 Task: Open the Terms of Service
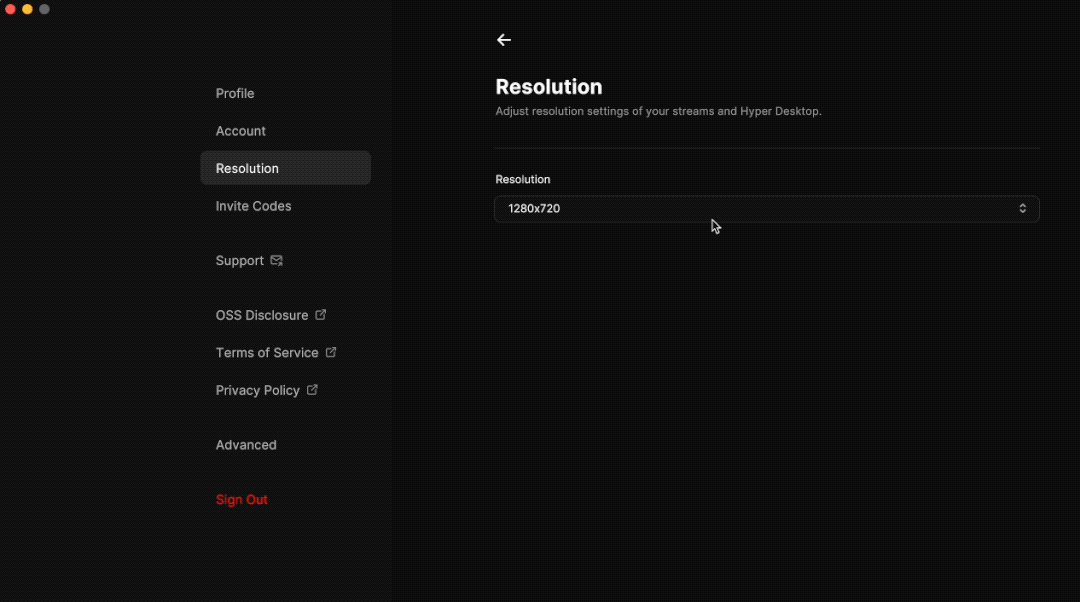[x=267, y=352]
